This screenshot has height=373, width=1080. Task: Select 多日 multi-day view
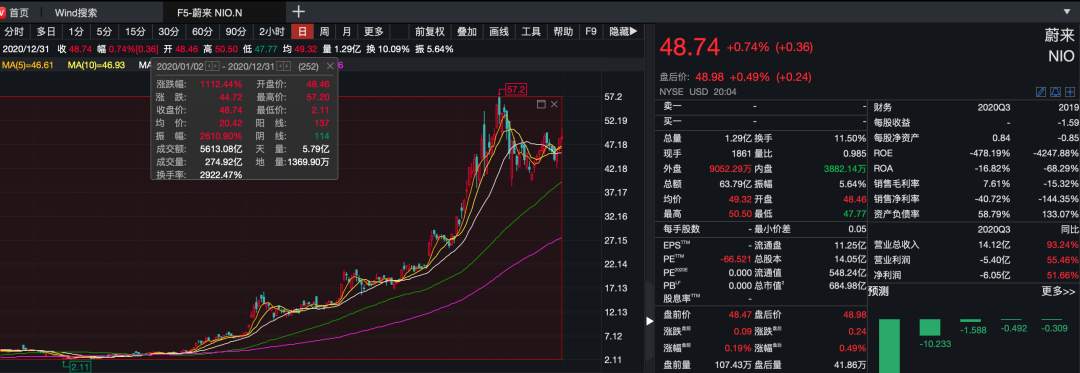click(46, 32)
